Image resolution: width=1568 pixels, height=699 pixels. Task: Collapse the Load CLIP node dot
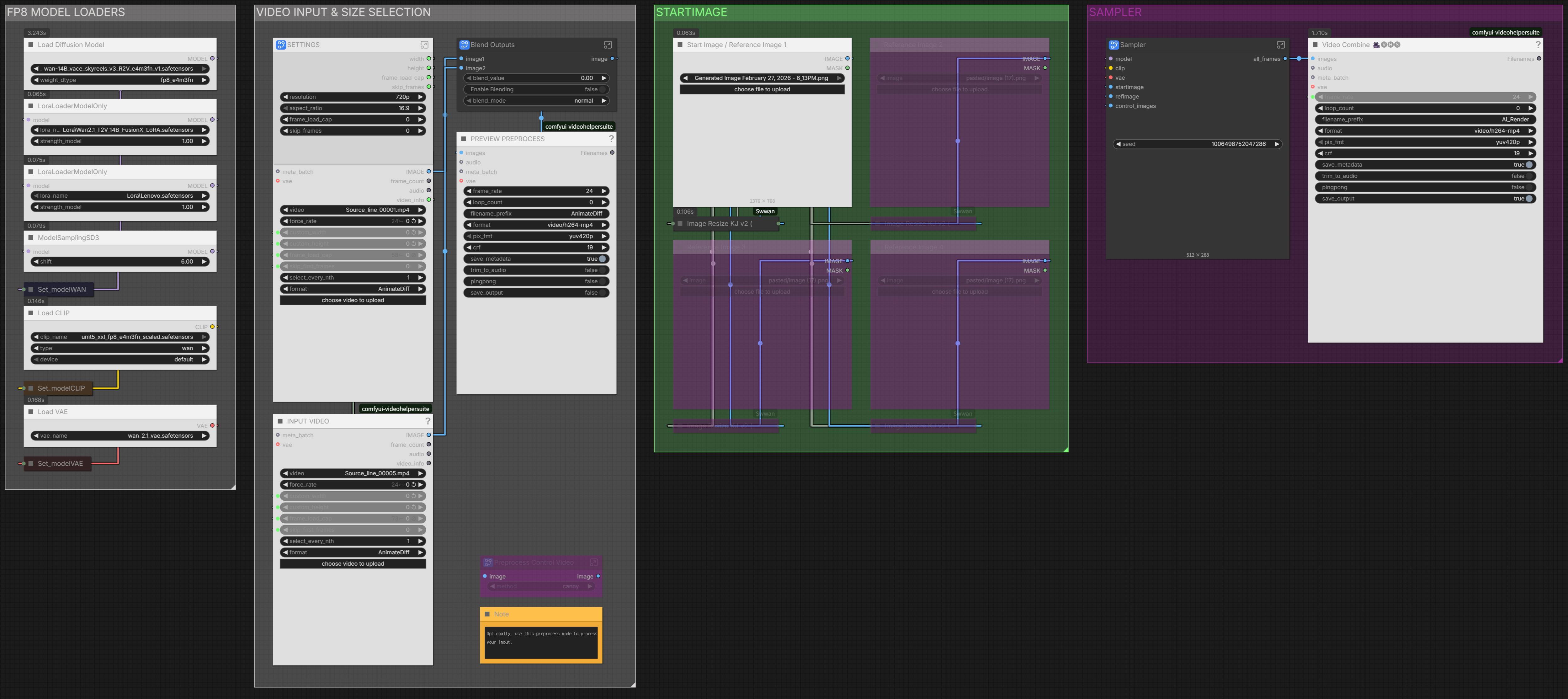(31, 313)
